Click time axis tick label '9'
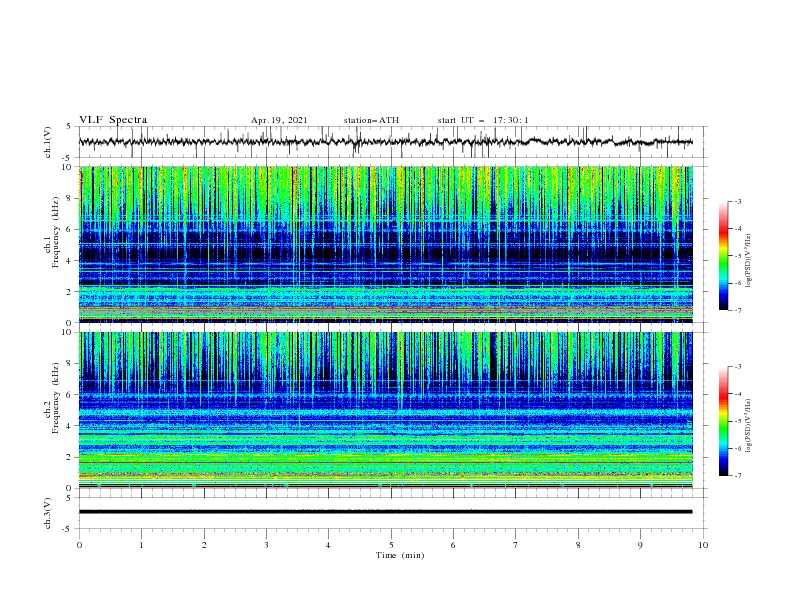The width and height of the screenshot is (792, 612). pyautogui.click(x=640, y=545)
